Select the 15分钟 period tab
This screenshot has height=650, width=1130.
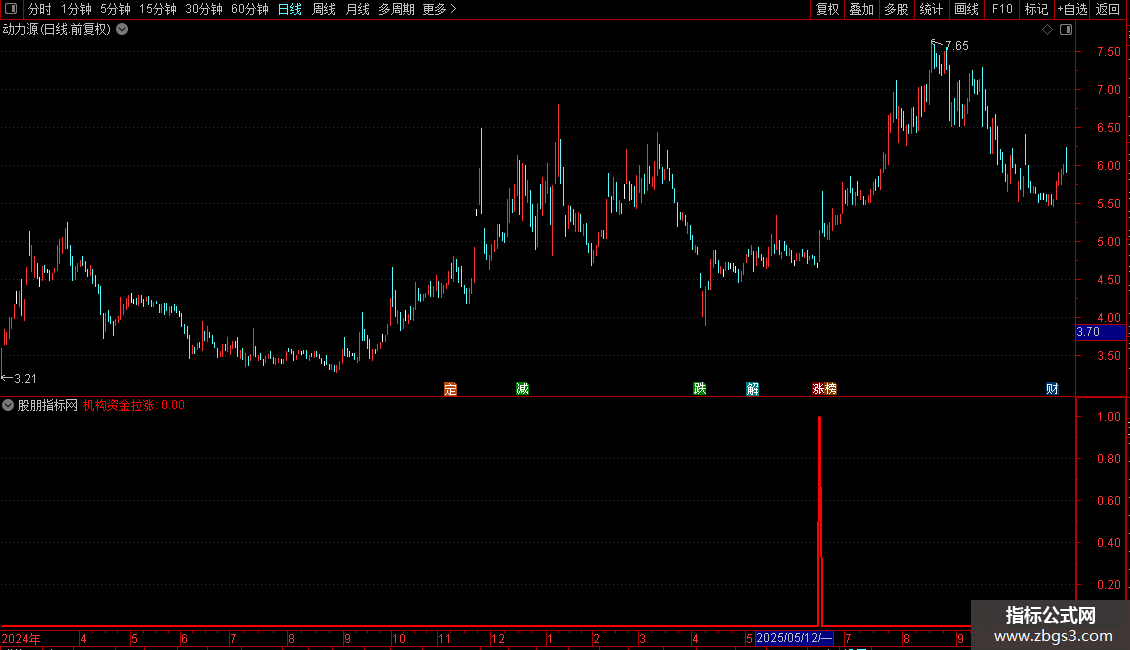click(158, 9)
